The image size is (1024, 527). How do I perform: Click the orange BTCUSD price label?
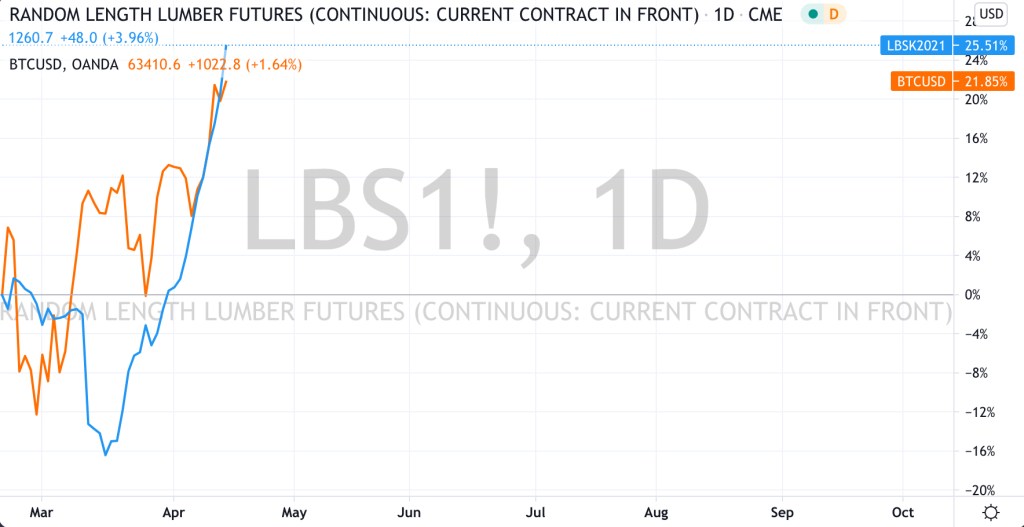919,82
